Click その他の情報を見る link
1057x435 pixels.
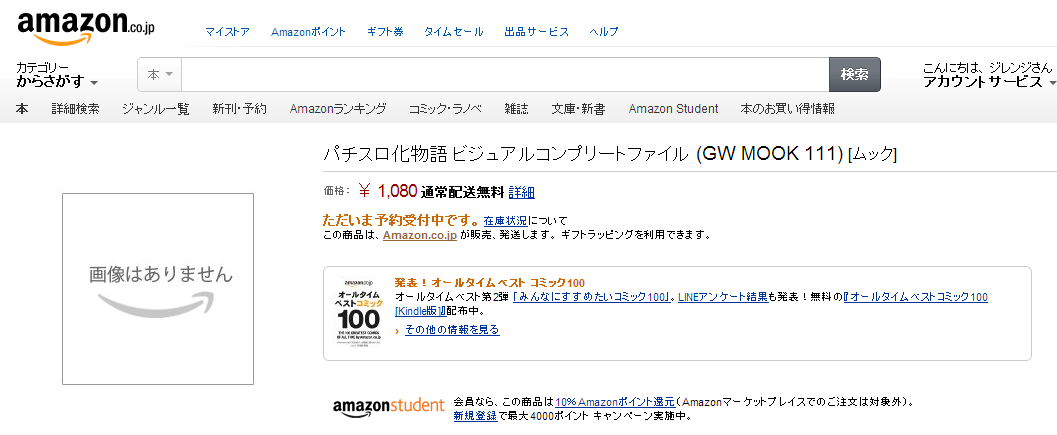click(452, 330)
